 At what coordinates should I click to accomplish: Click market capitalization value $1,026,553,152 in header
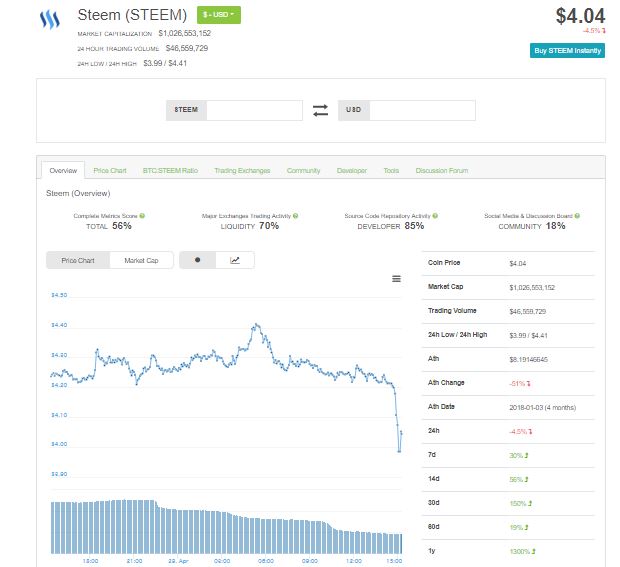[185, 33]
